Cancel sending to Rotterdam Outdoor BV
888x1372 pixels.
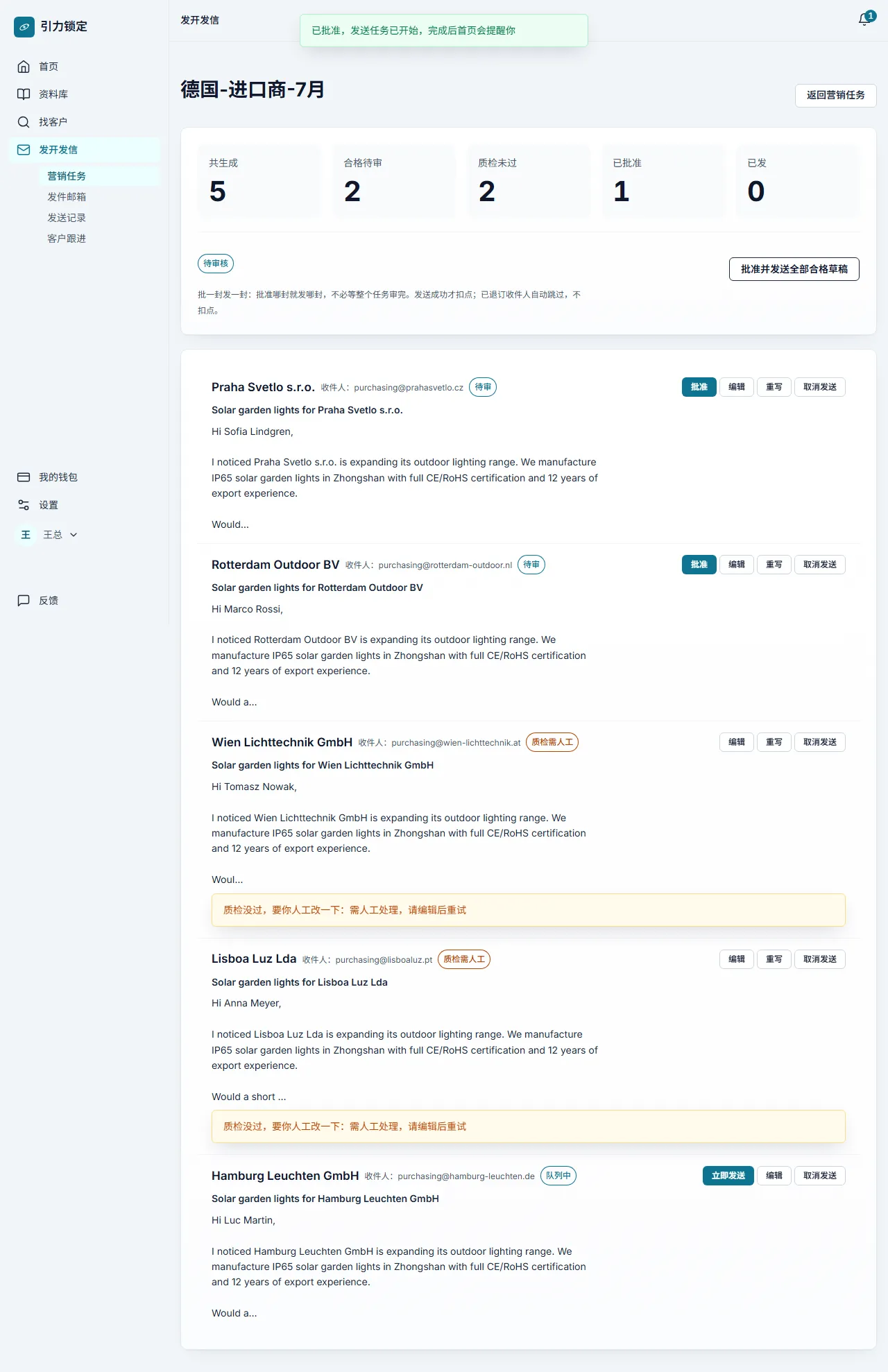pyautogui.click(x=820, y=565)
